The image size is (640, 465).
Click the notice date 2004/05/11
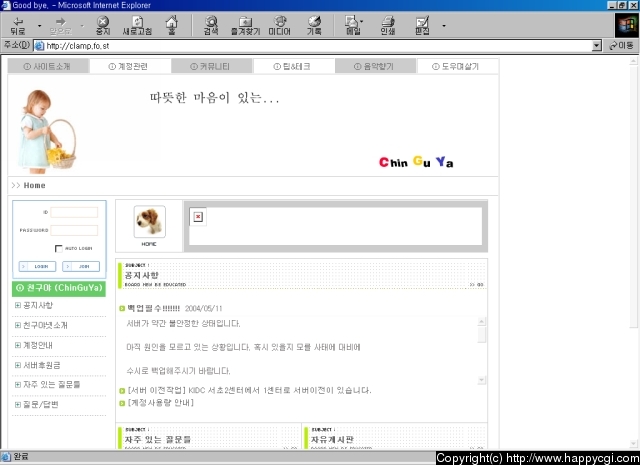203,309
